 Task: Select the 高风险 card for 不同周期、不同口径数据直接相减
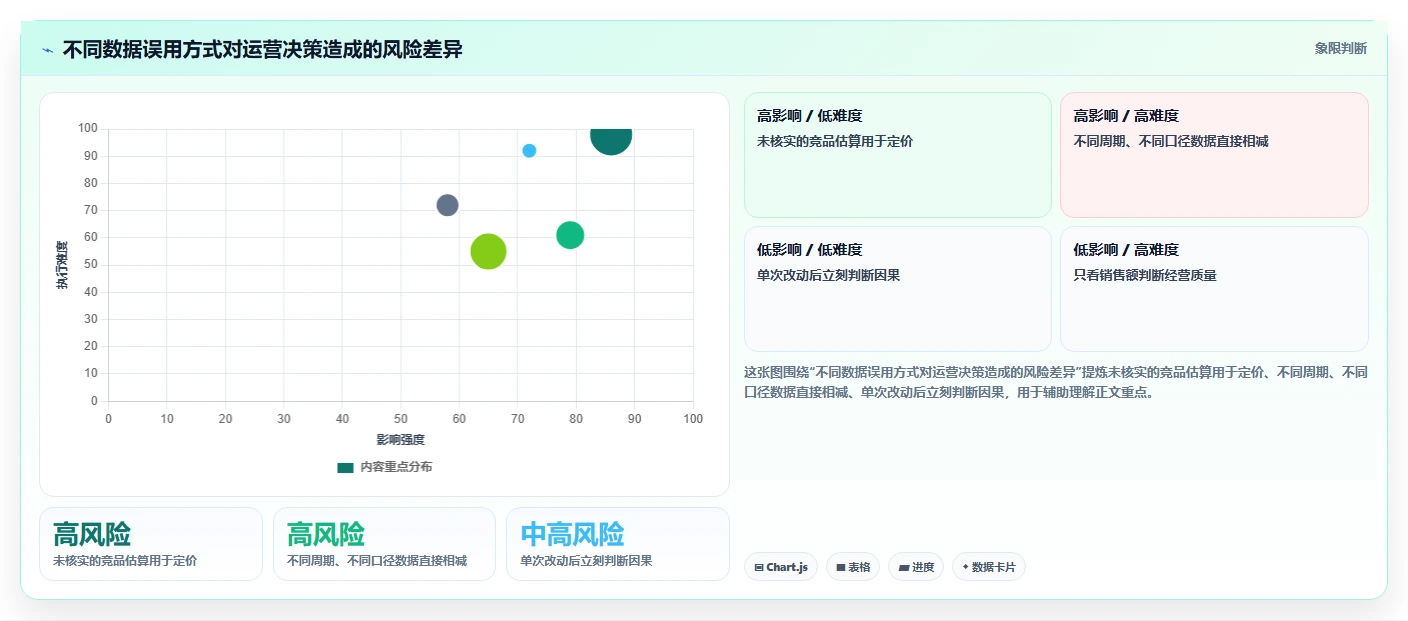(384, 544)
